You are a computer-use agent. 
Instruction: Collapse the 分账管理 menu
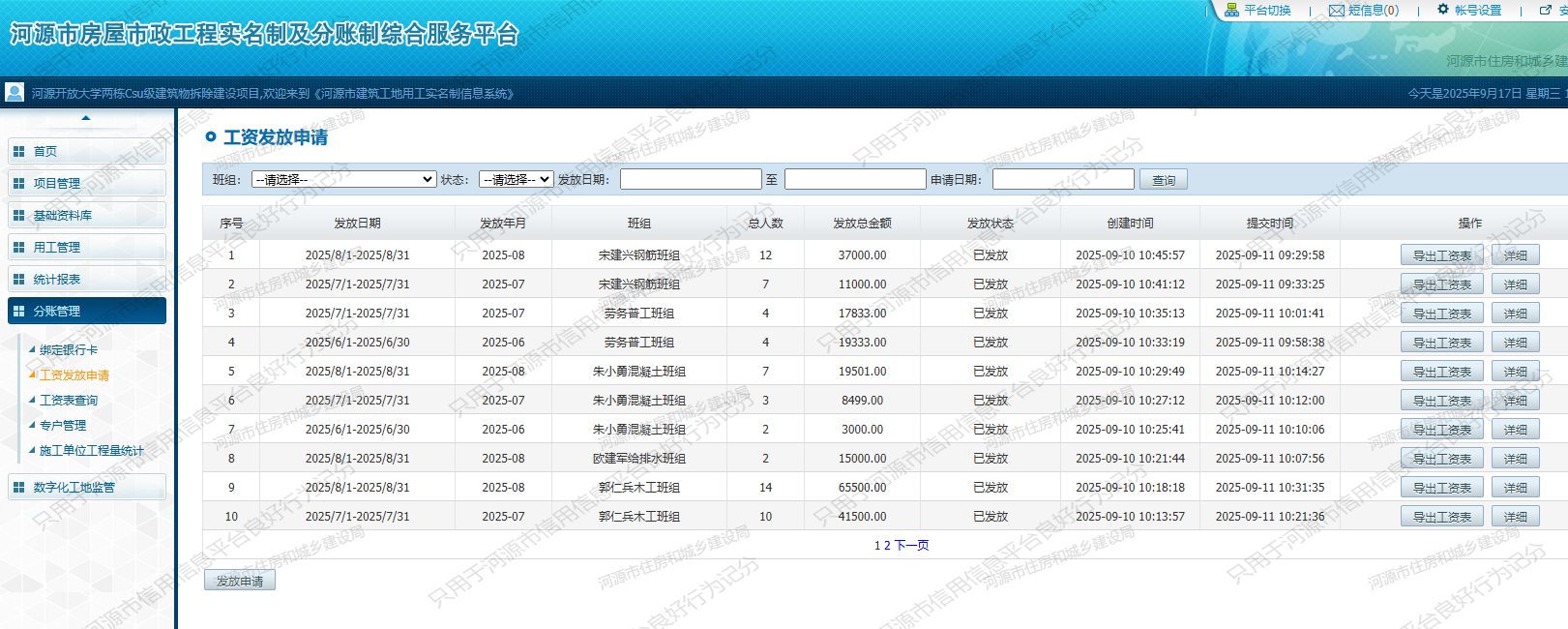(x=87, y=311)
